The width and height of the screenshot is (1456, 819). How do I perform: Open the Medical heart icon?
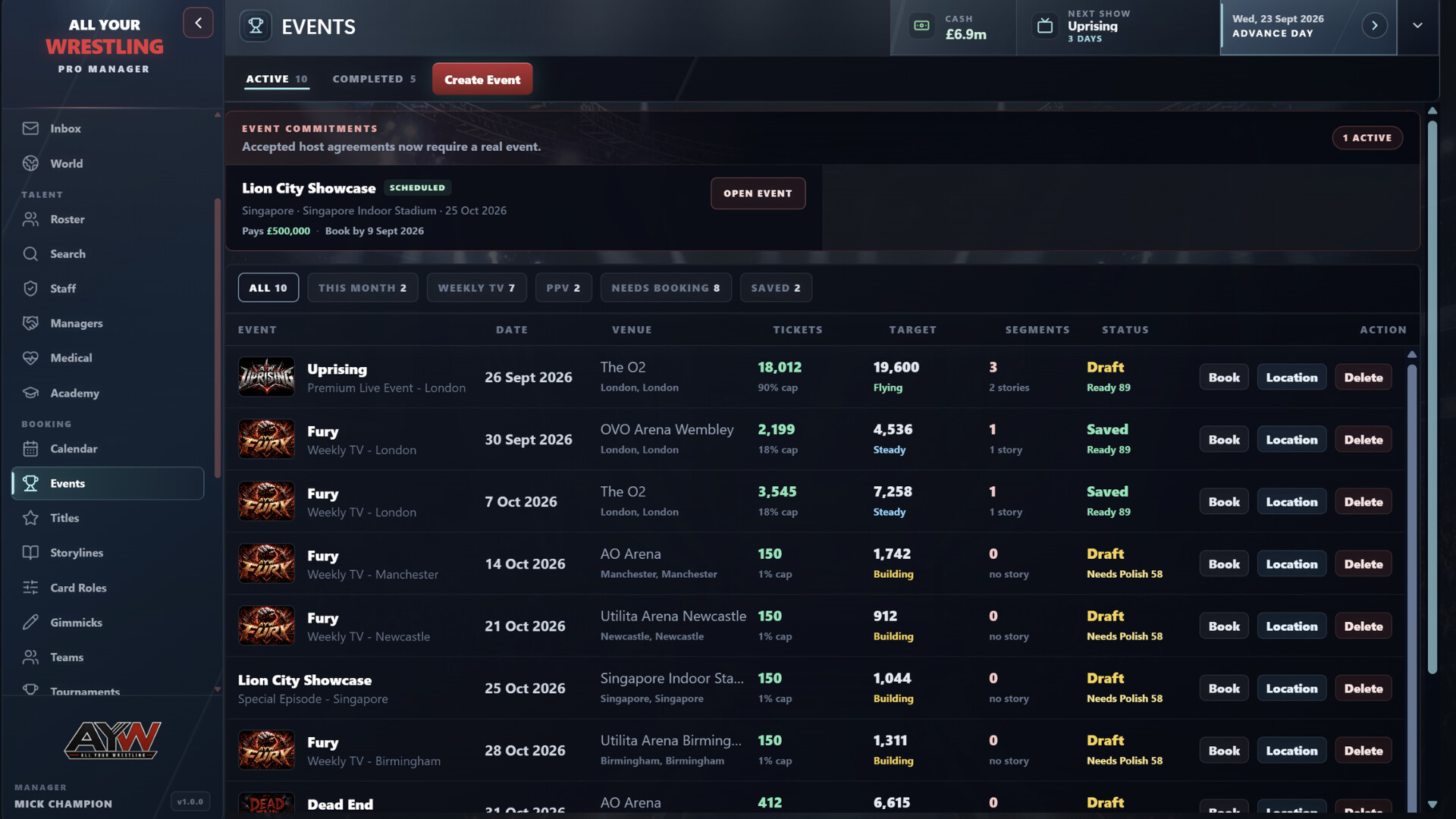point(30,358)
